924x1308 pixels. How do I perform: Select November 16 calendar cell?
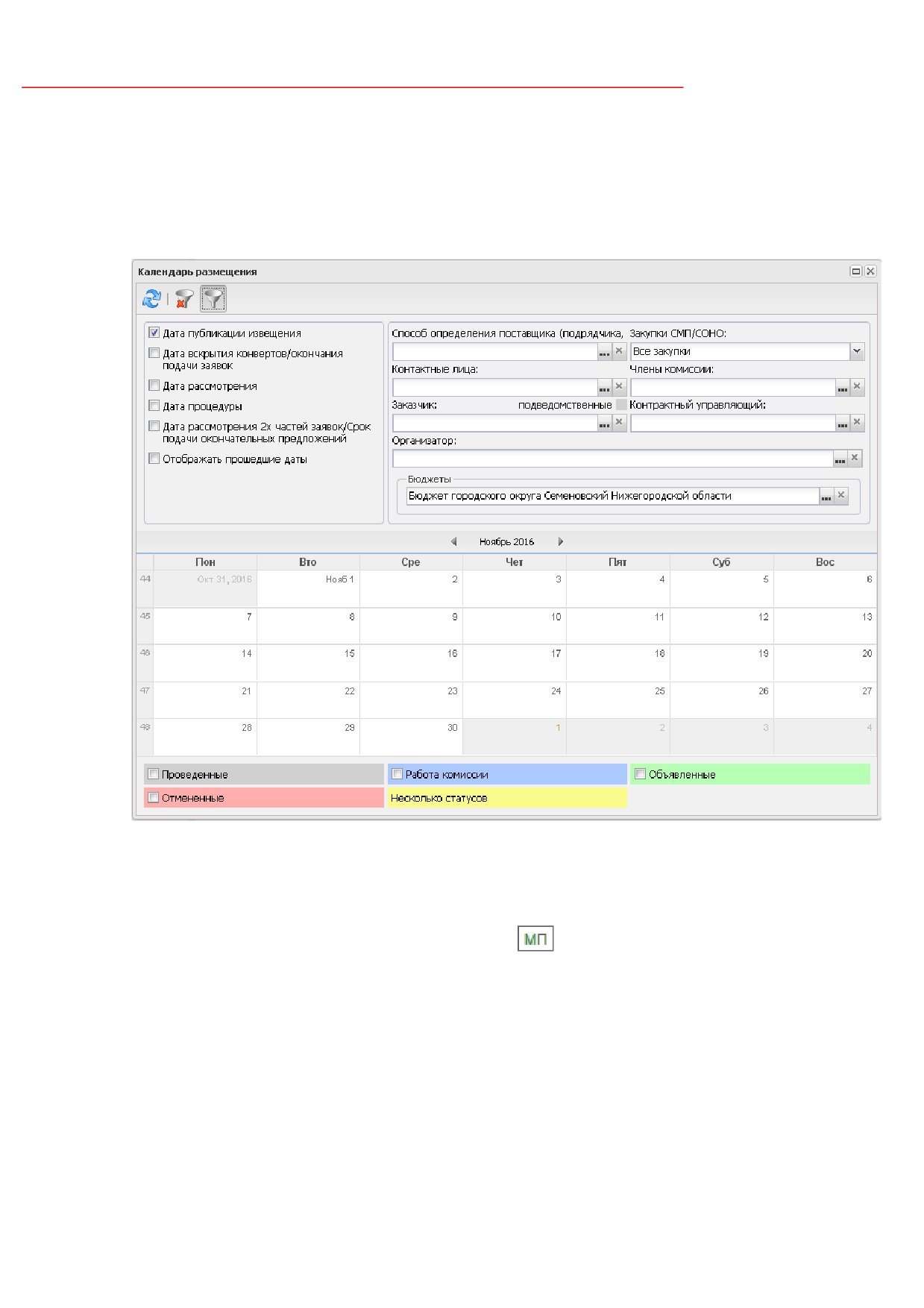[412, 663]
